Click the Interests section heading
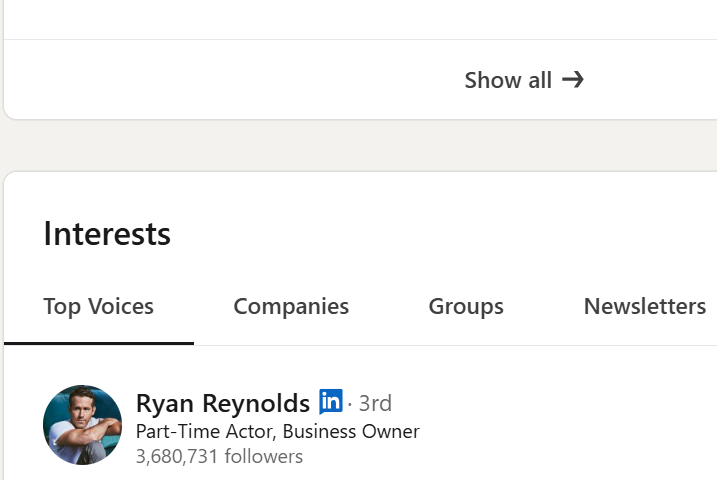This screenshot has height=480, width=717. (107, 234)
